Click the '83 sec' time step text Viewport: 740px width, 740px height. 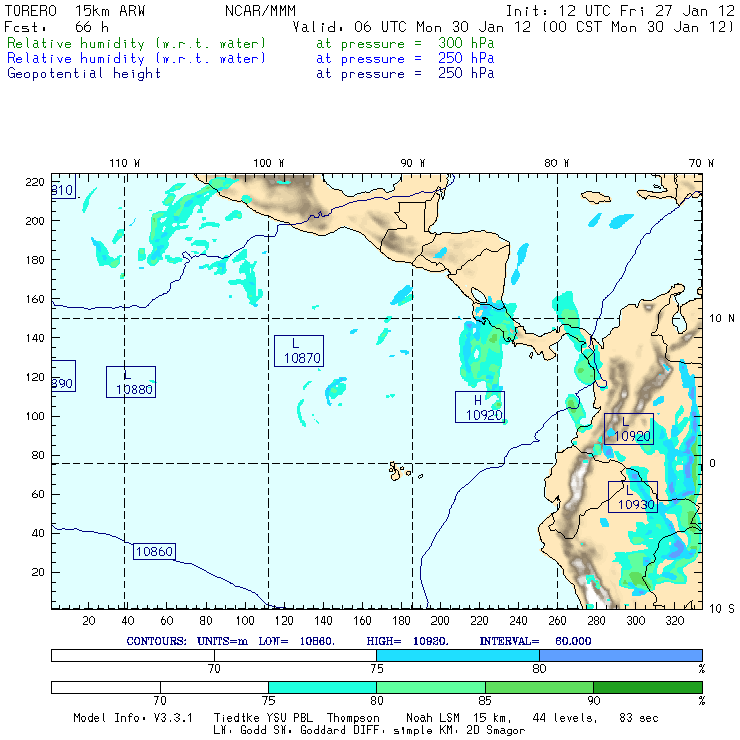tap(639, 718)
